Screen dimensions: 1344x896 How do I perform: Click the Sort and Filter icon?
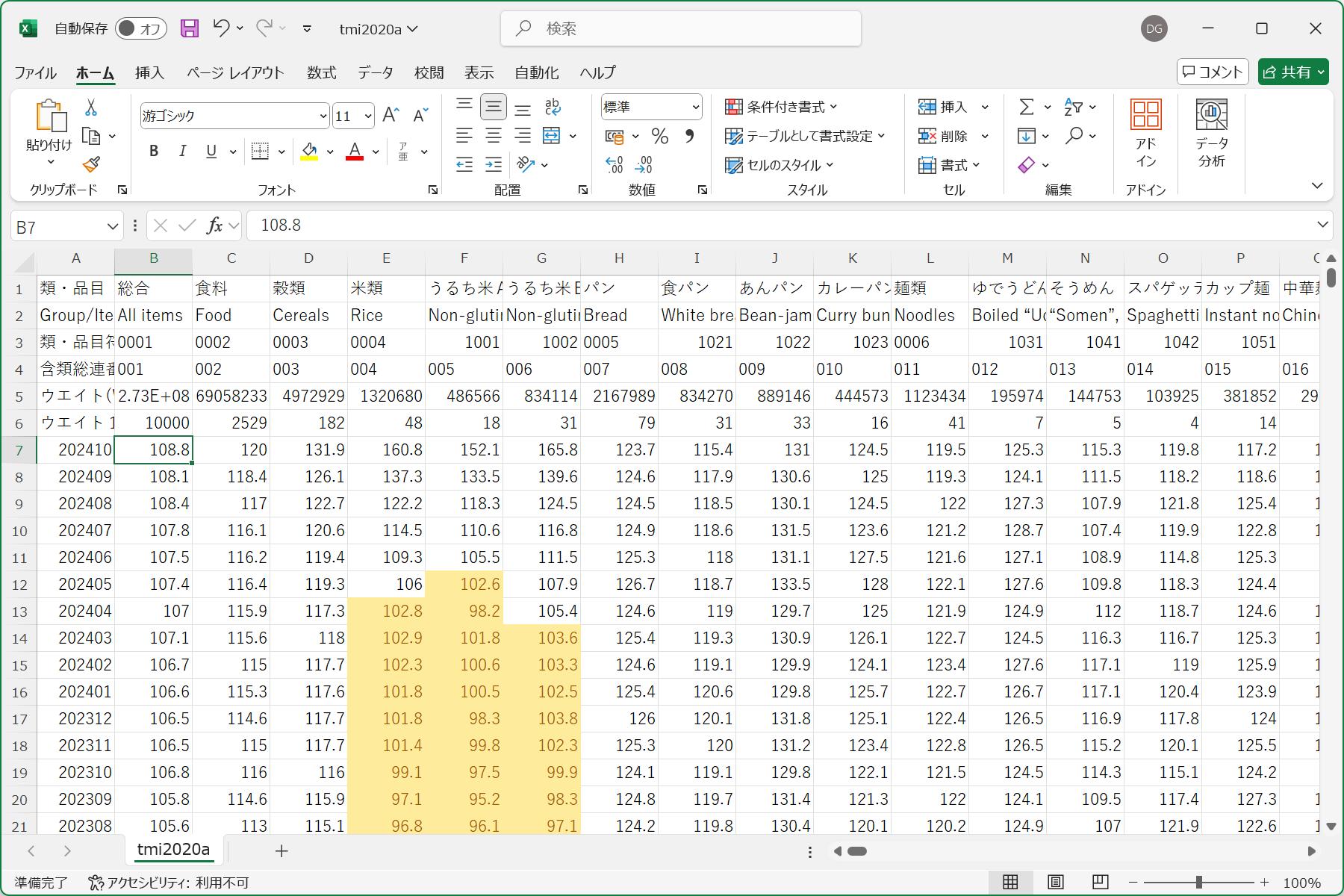pyautogui.click(x=1073, y=107)
